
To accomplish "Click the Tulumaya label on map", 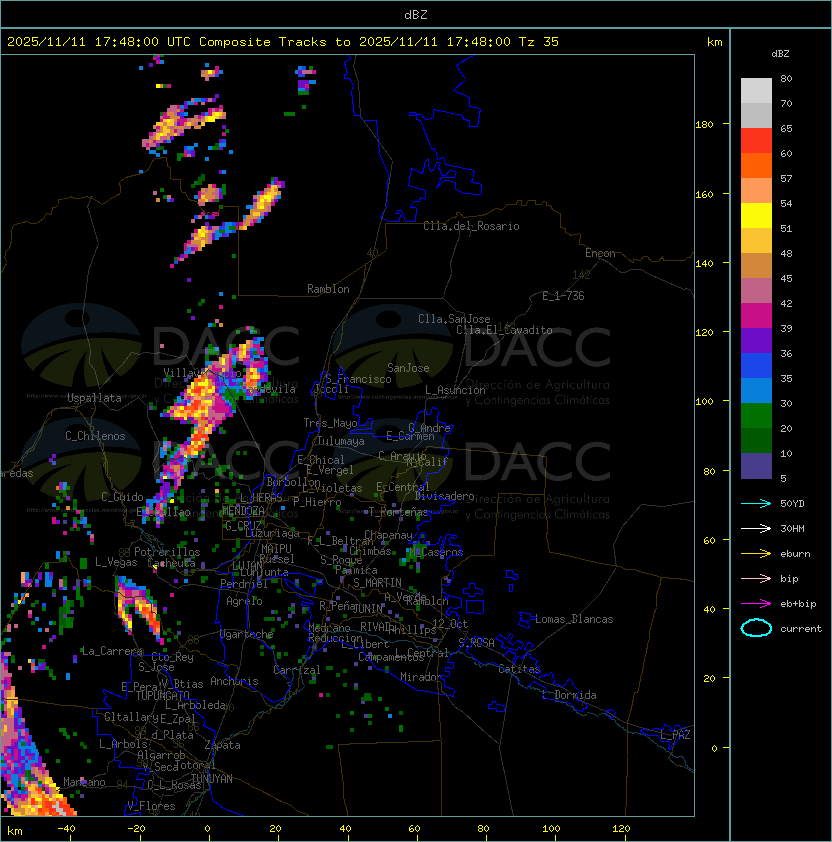I will point(341,441).
